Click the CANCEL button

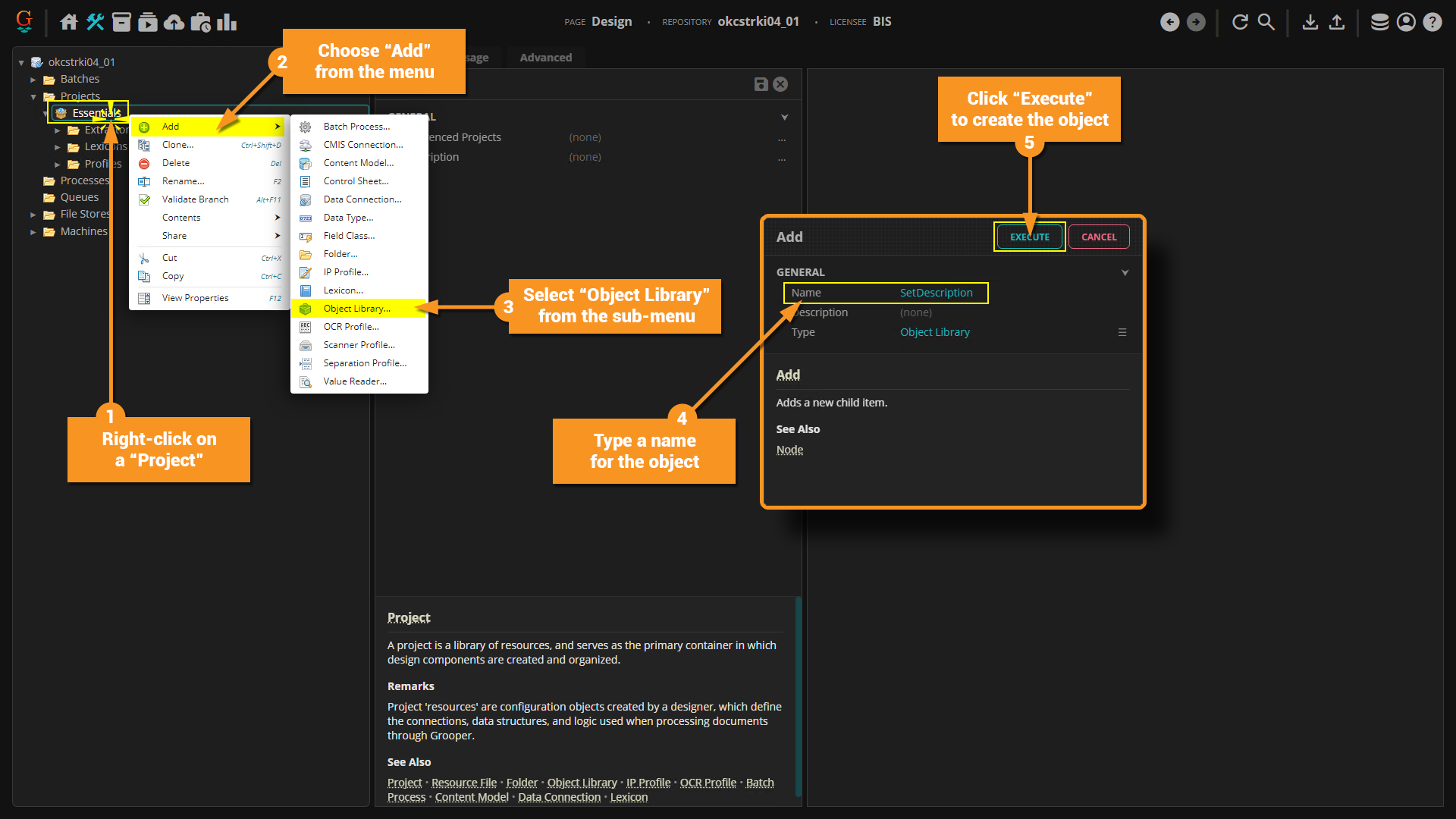[1099, 237]
